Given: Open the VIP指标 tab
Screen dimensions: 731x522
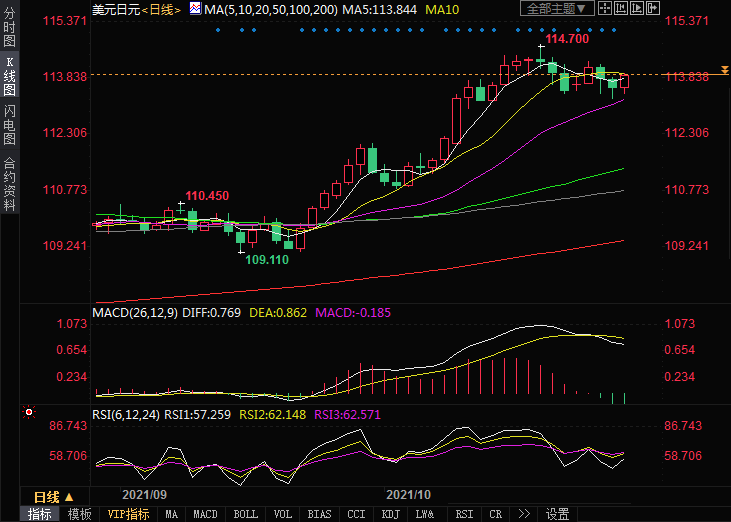Looking at the screenshot, I should tap(128, 514).
